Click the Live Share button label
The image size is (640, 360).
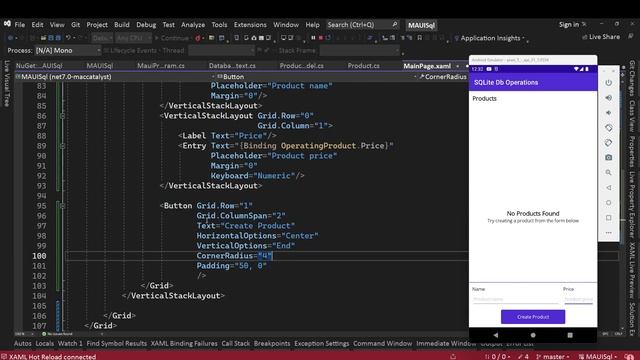604,37
